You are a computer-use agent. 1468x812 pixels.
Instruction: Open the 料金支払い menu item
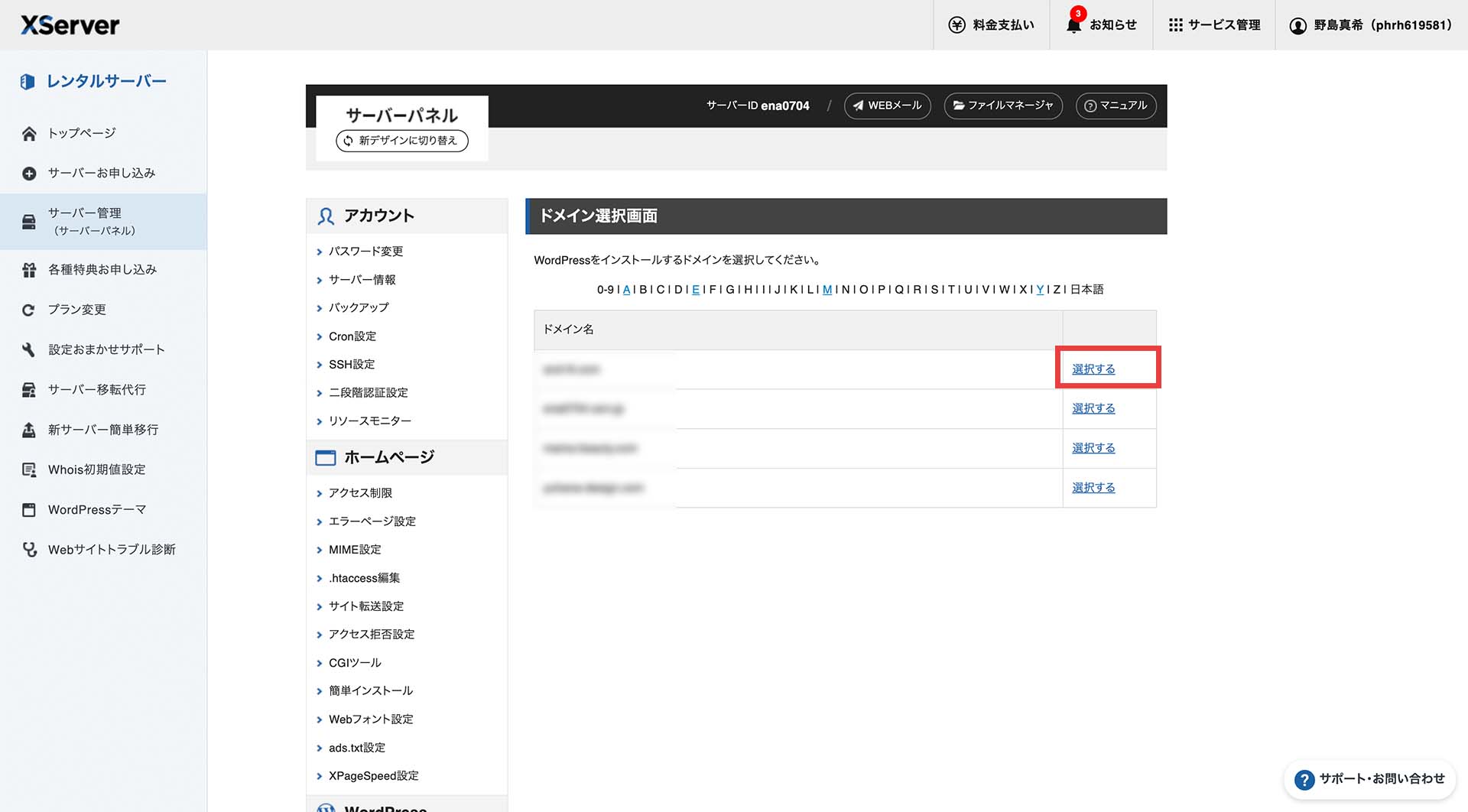pyautogui.click(x=991, y=25)
